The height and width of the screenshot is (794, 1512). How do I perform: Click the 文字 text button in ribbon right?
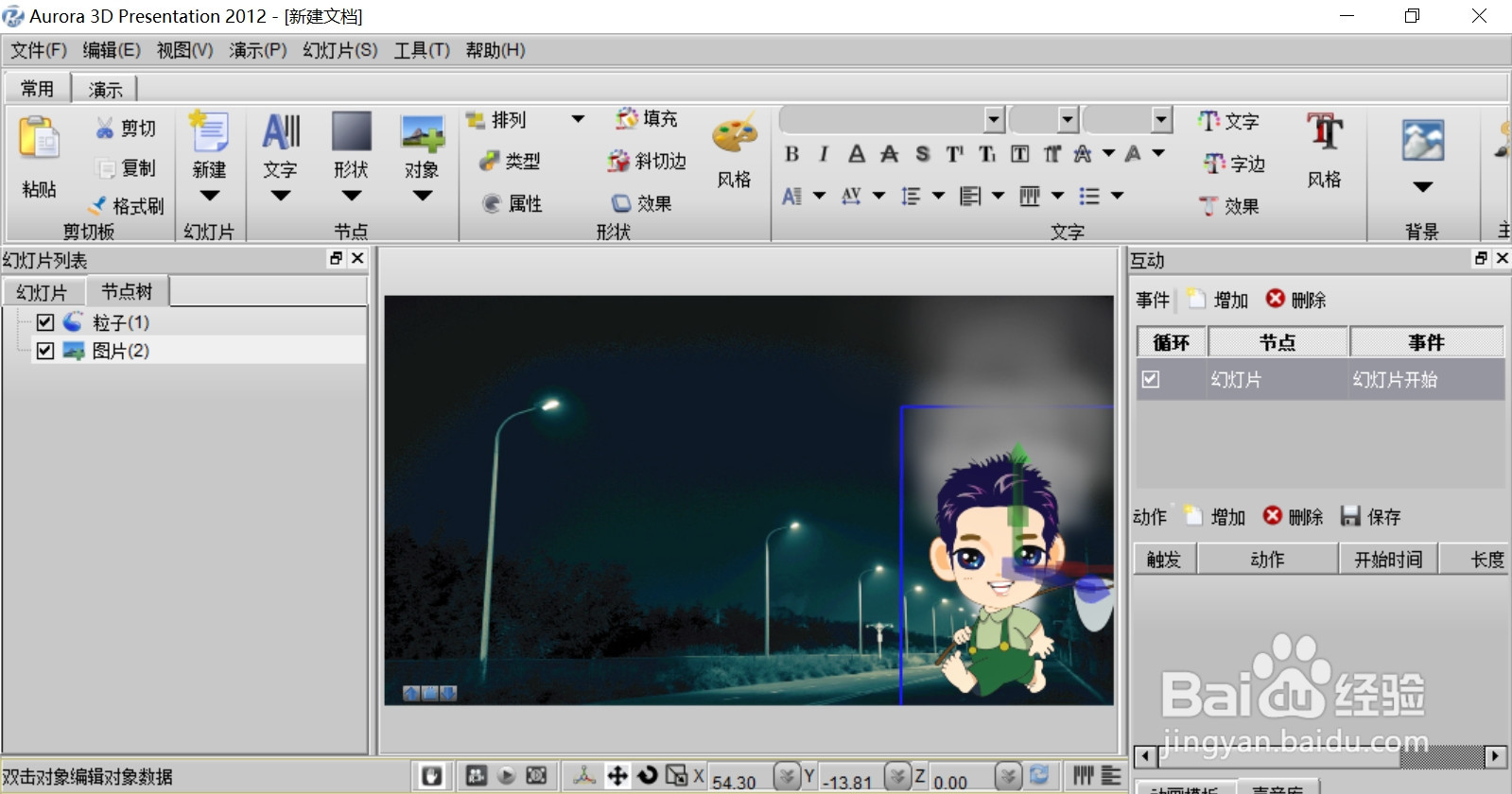pyautogui.click(x=1228, y=121)
